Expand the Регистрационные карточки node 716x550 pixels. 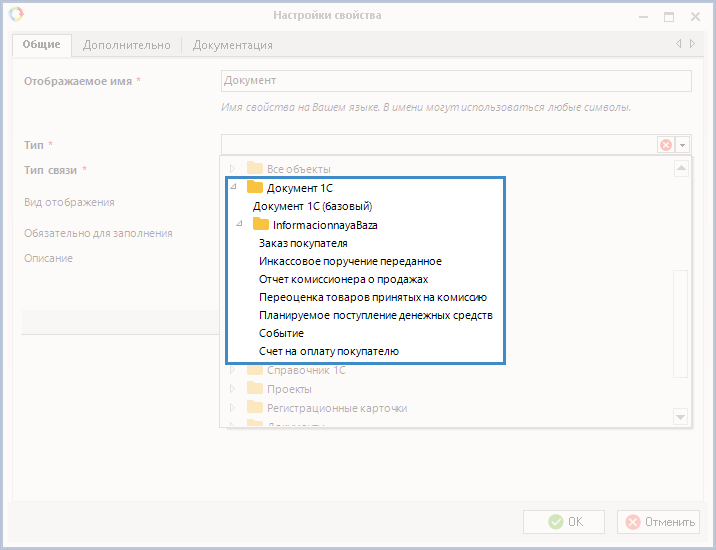click(x=232, y=407)
